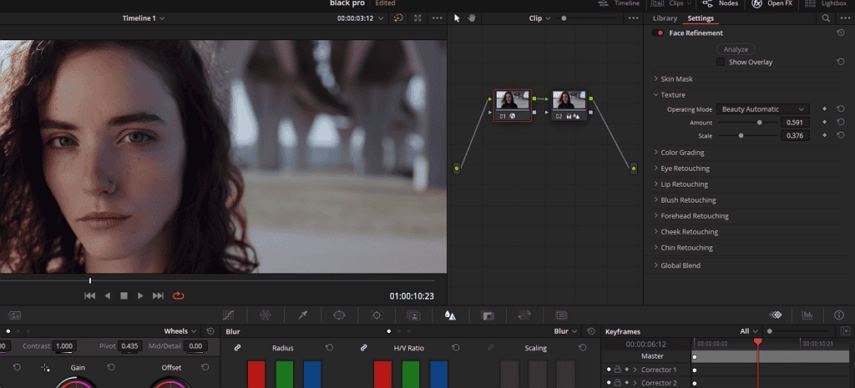
Task: Open the Qualifier eyedropper palette
Action: point(303,315)
